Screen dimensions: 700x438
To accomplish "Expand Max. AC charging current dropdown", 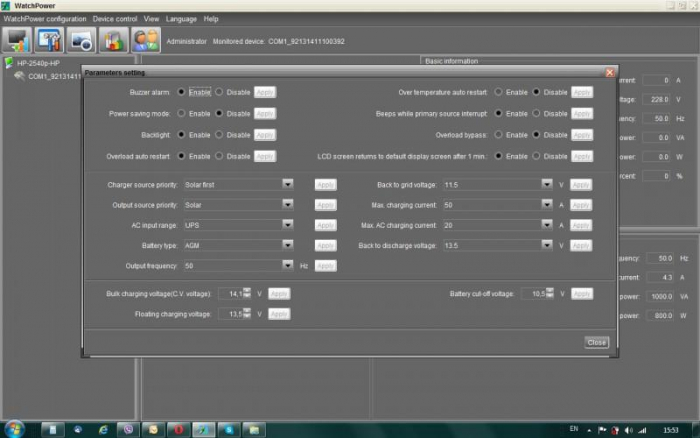I will point(547,225).
